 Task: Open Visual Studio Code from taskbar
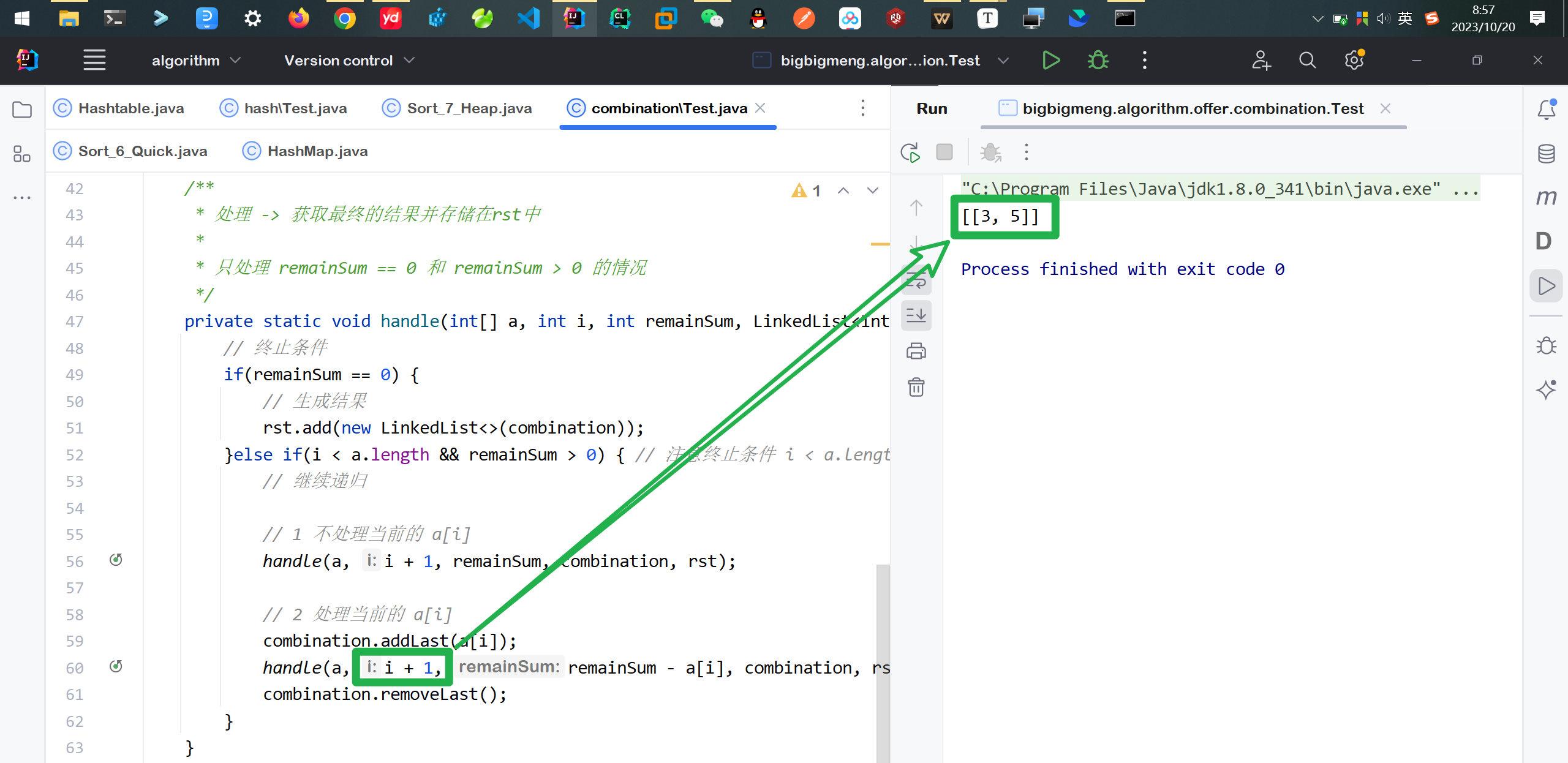(x=528, y=18)
